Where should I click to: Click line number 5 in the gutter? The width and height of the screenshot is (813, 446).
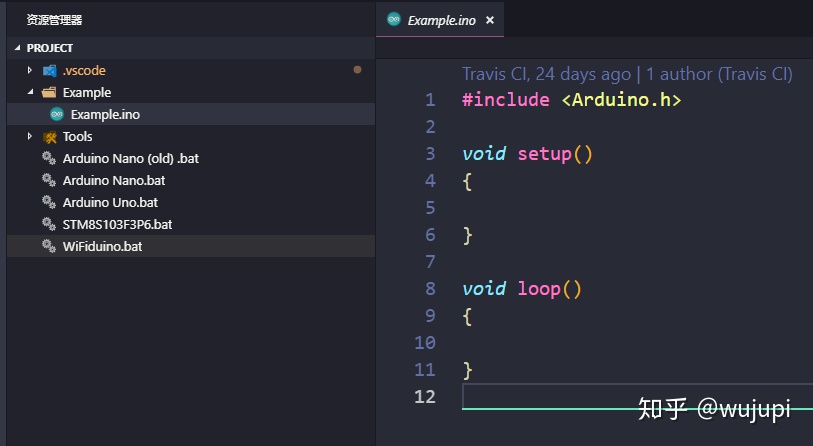(430, 208)
